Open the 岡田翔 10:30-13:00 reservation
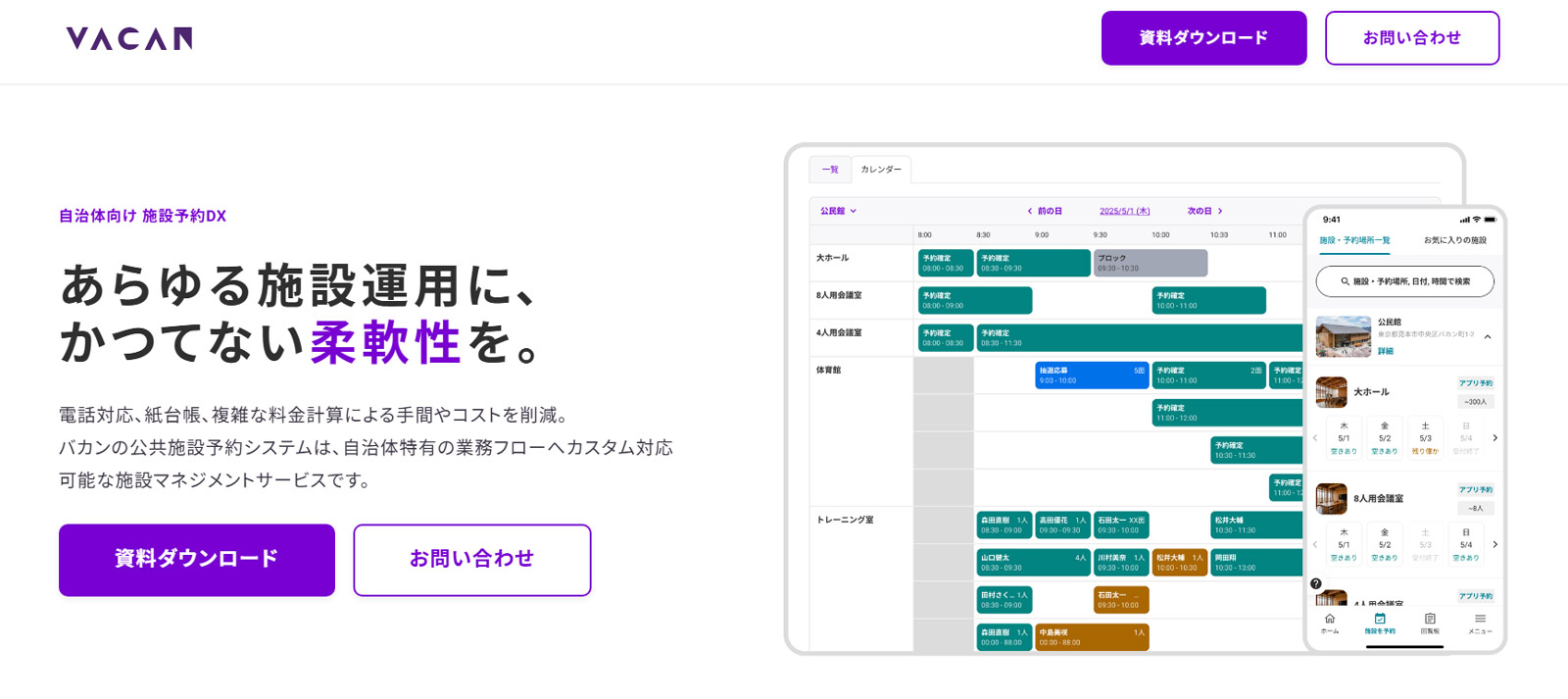1568x699 pixels. pyautogui.click(x=1256, y=563)
